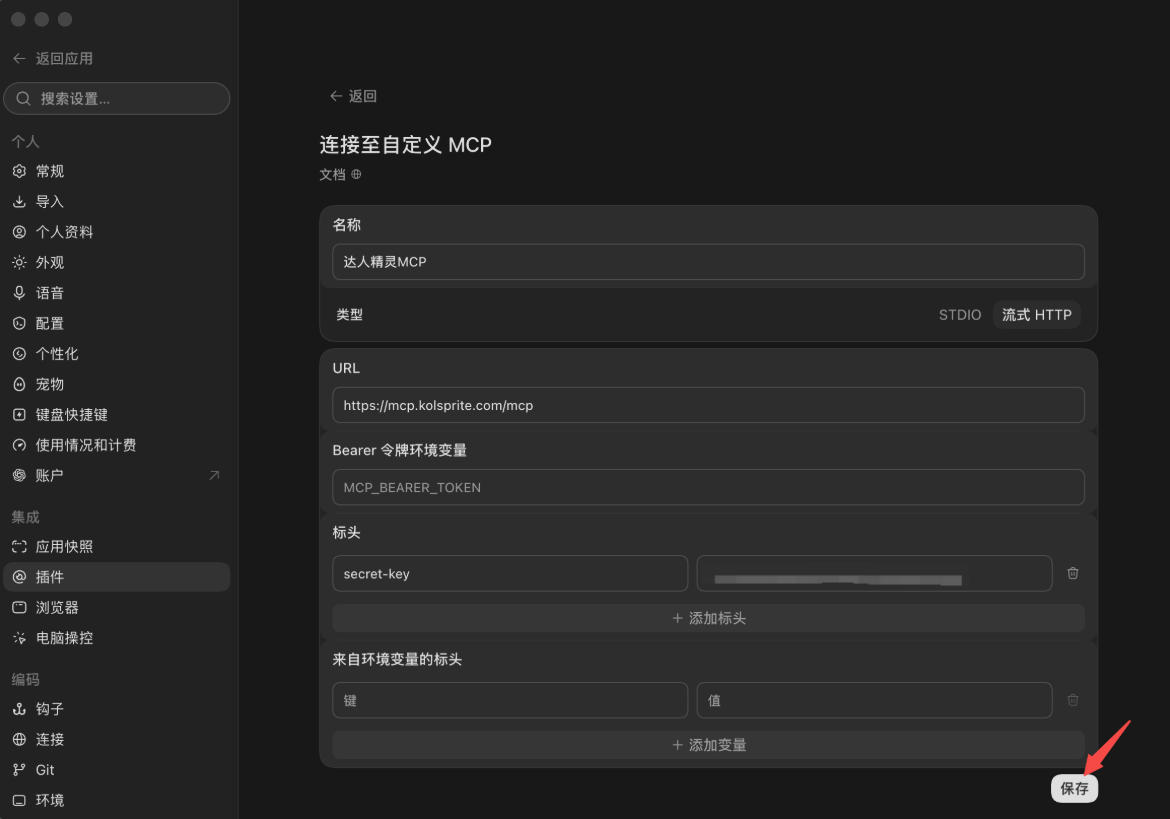Click the 个性化 personalization icon

[19, 354]
